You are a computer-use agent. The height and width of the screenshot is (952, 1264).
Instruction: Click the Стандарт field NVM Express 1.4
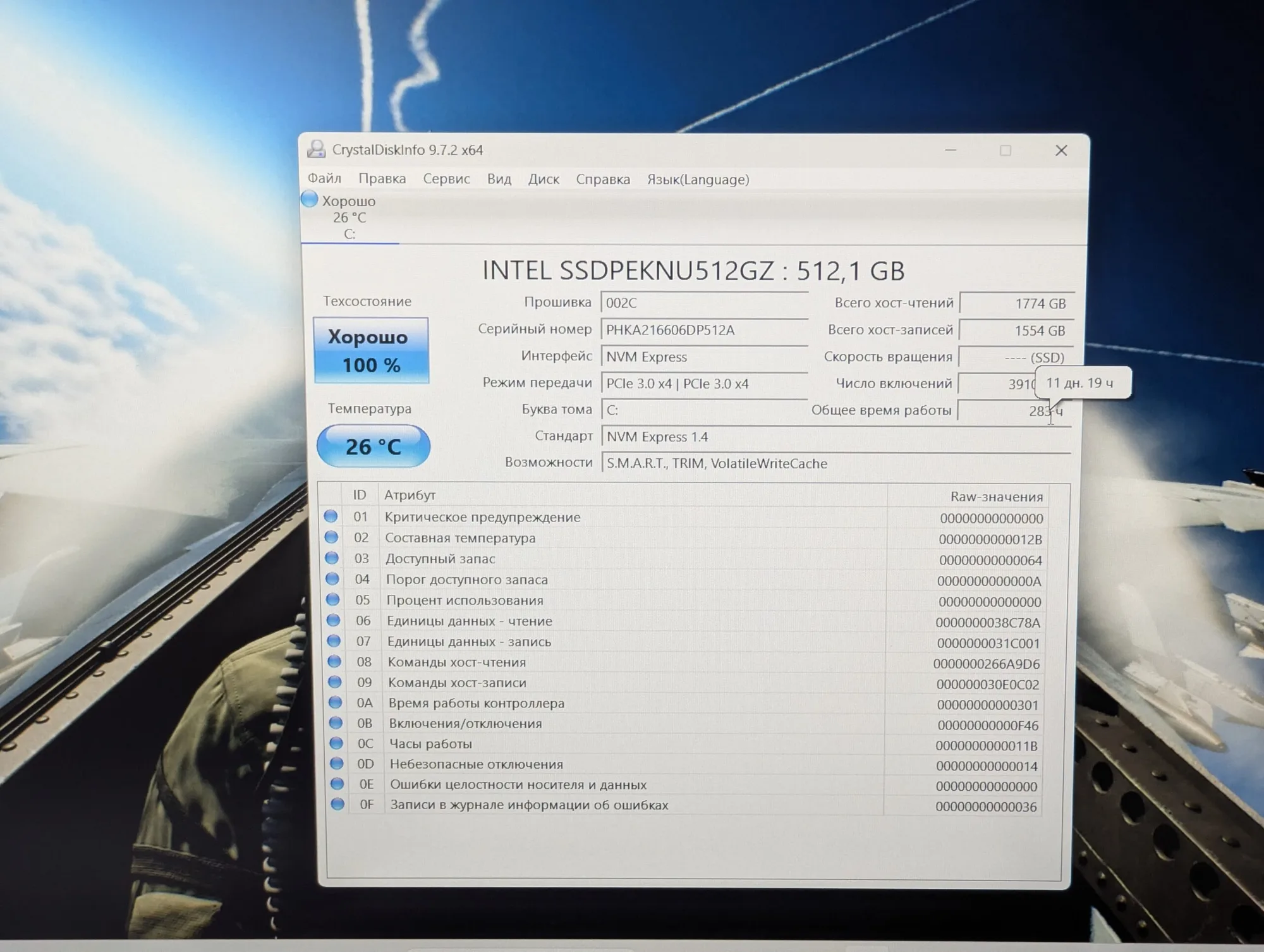[x=836, y=437]
